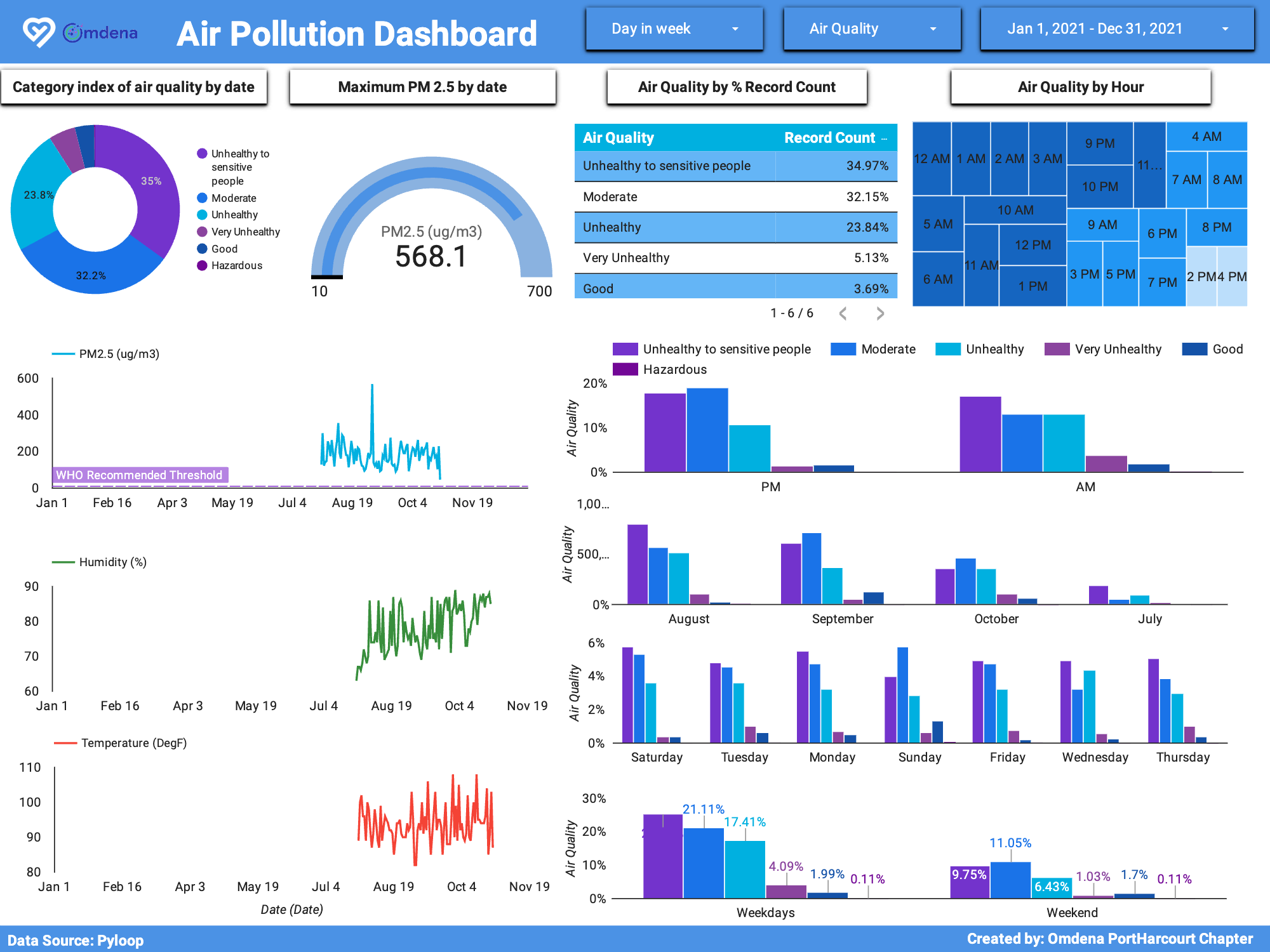Click the Moderate dot in donut legend
The image size is (1270, 952).
click(x=202, y=198)
